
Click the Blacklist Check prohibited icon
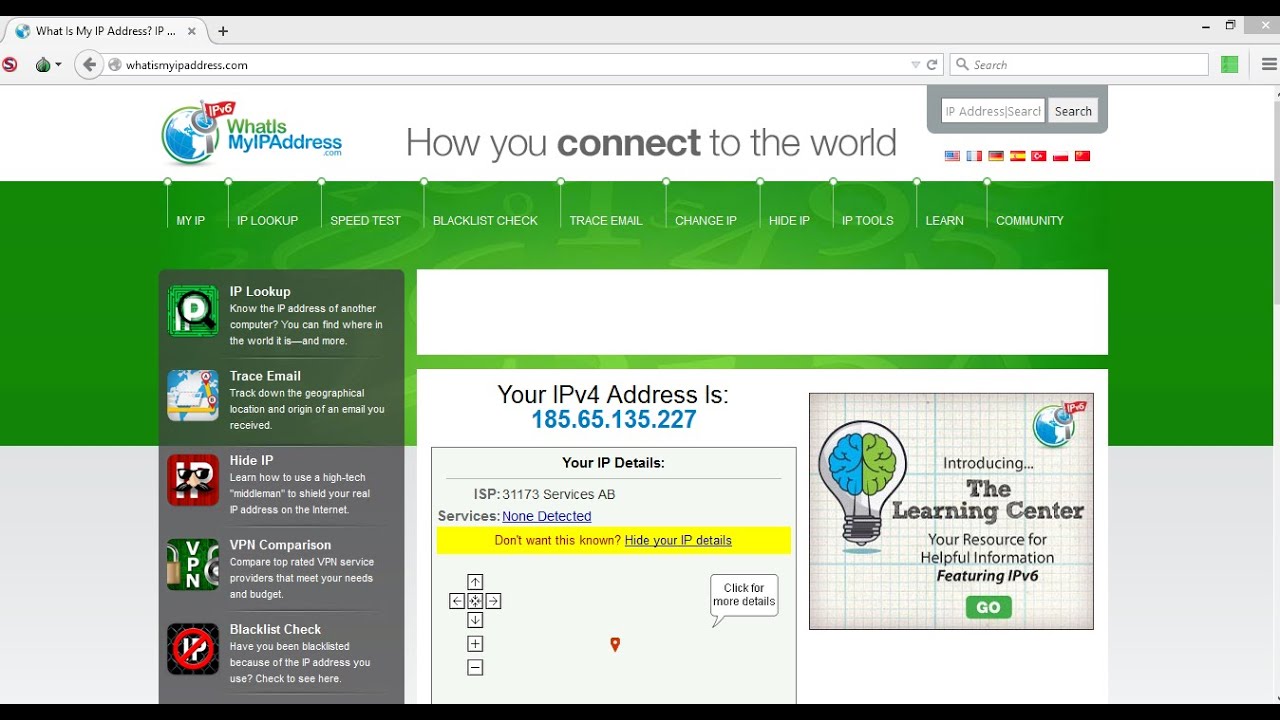tap(193, 649)
